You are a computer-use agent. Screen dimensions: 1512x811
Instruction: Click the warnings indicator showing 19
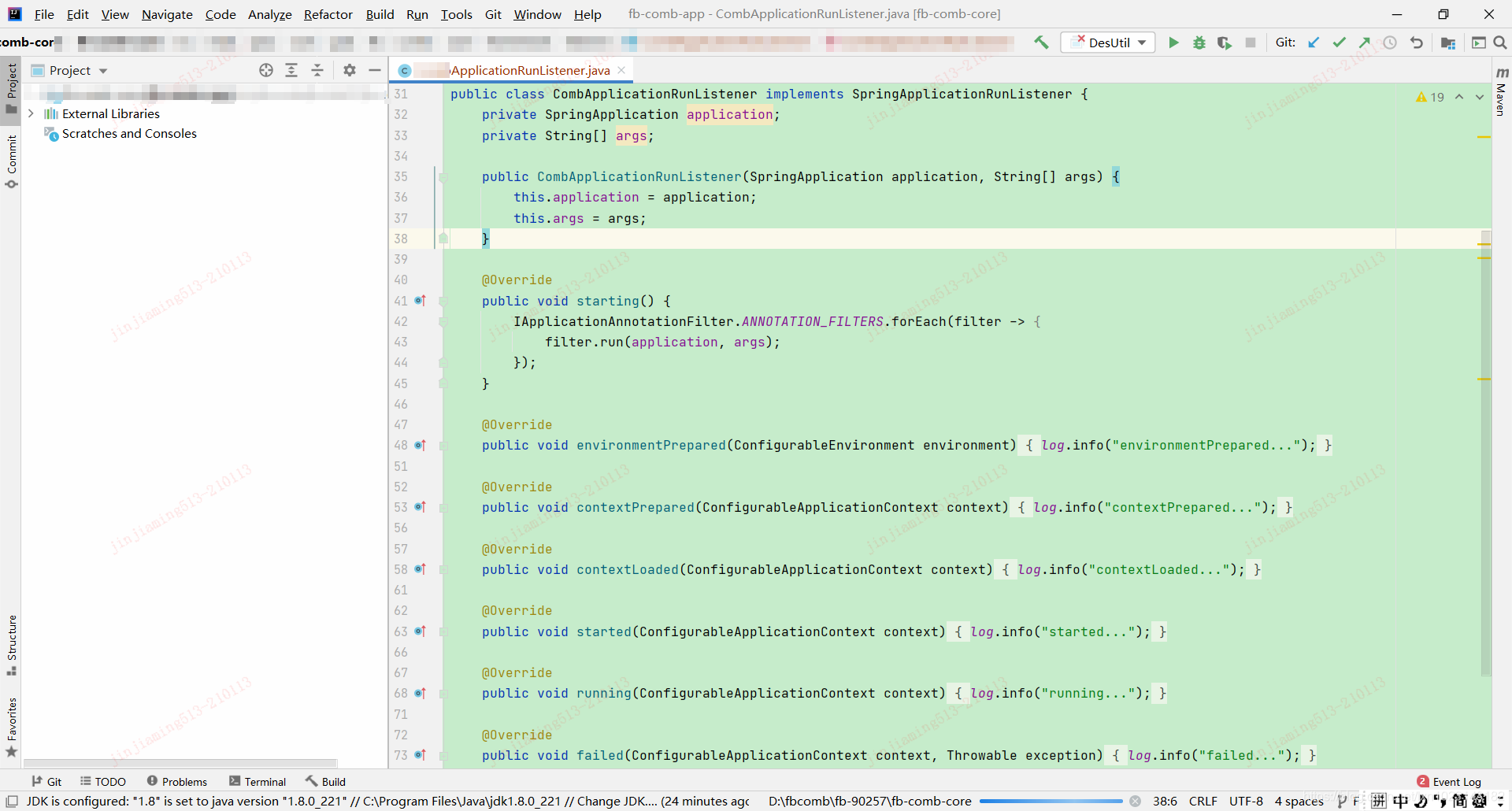tap(1430, 97)
